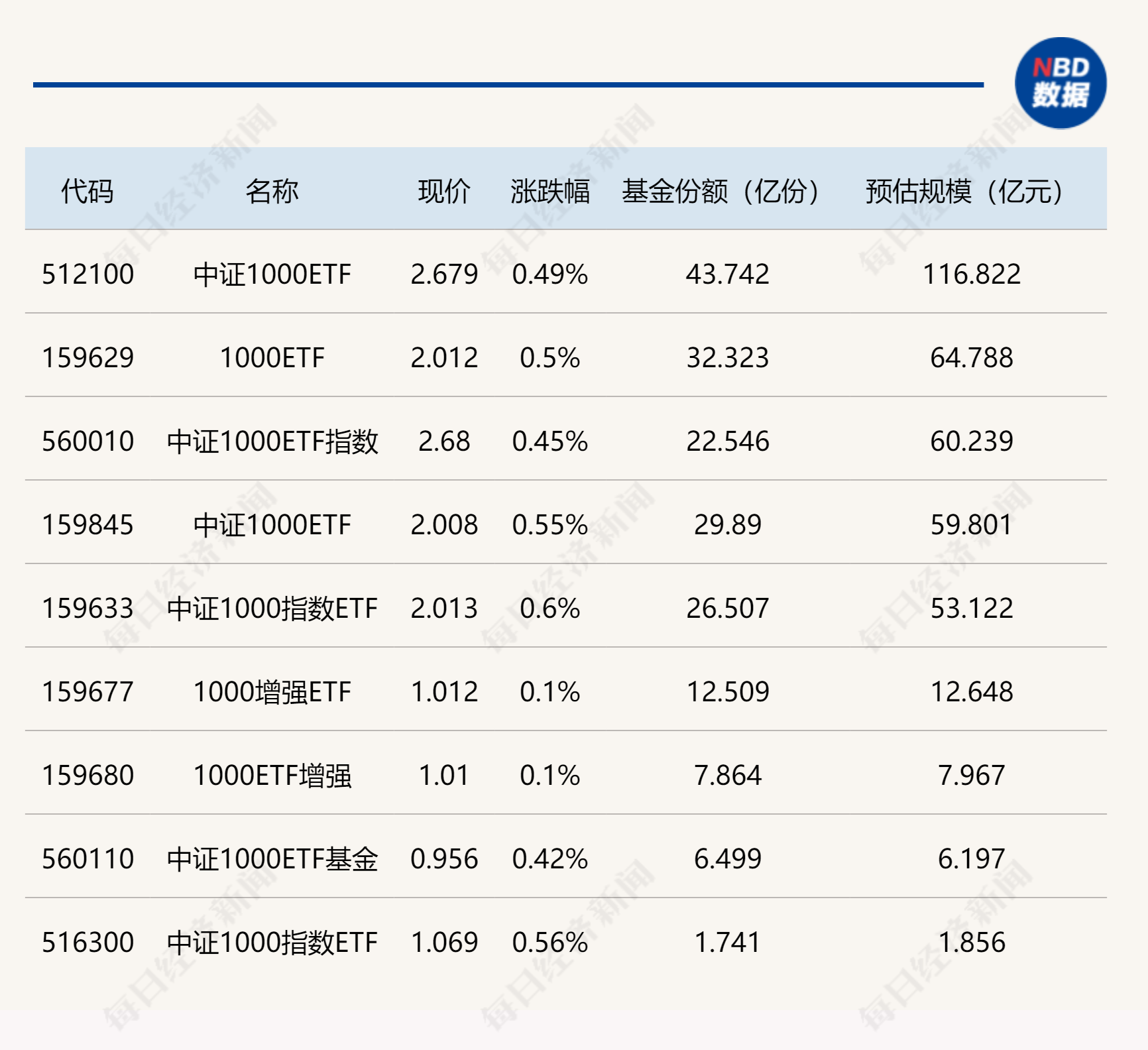Click the price 1.069
1148x1050 pixels.
(444, 943)
